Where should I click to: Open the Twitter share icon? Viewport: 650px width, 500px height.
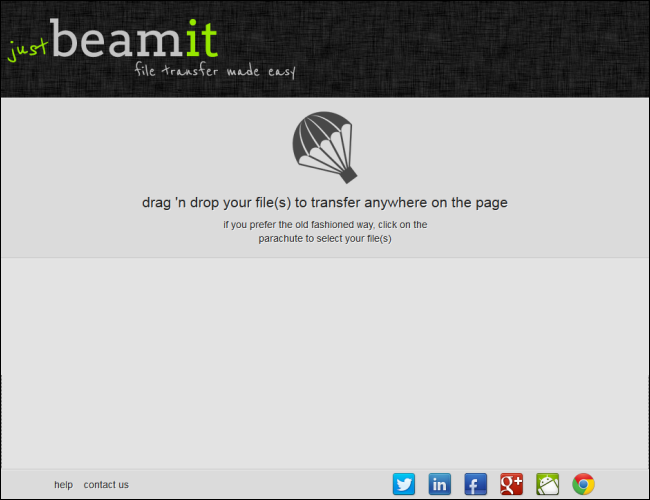coord(404,484)
